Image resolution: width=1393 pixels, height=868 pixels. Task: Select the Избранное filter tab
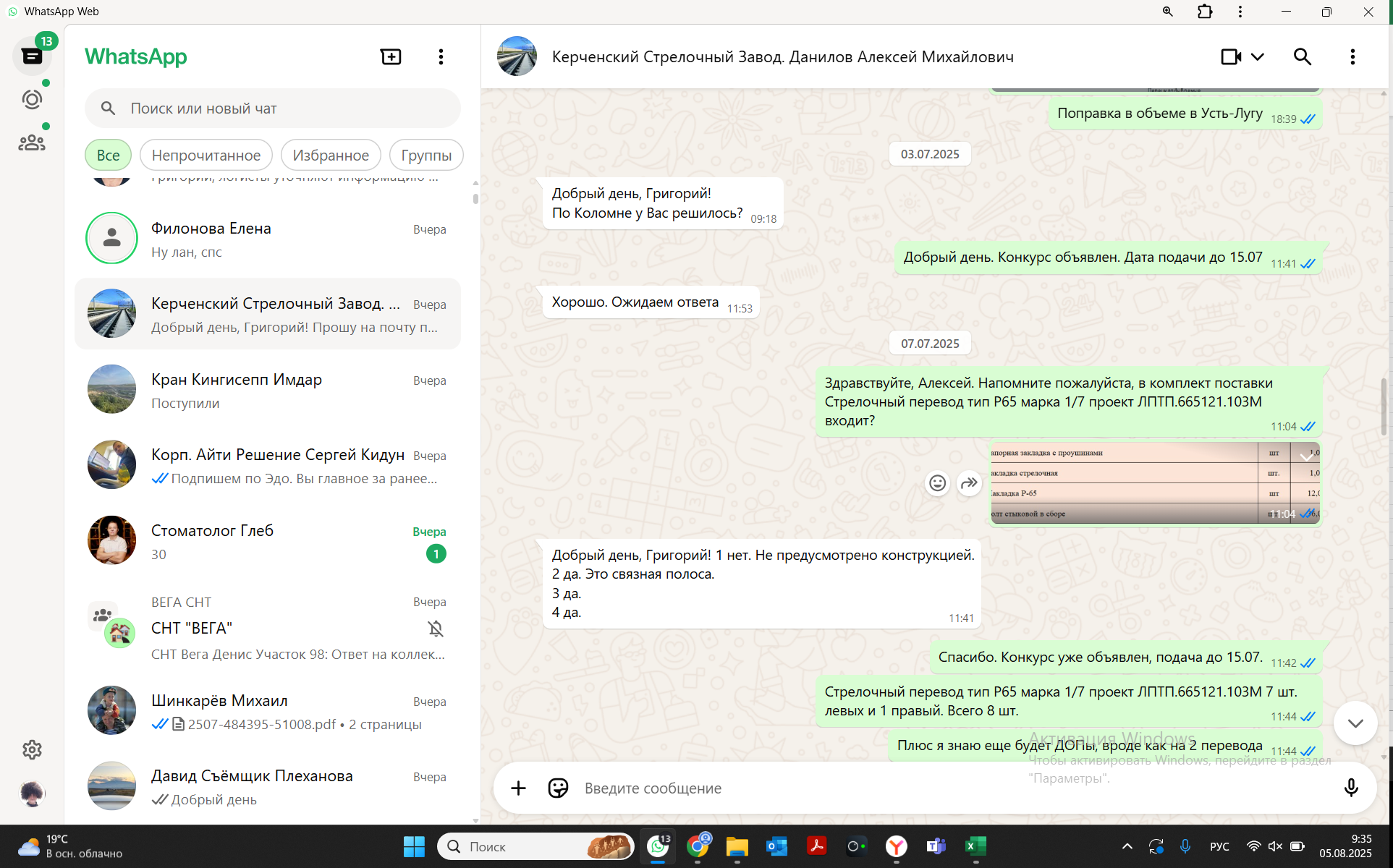(331, 155)
